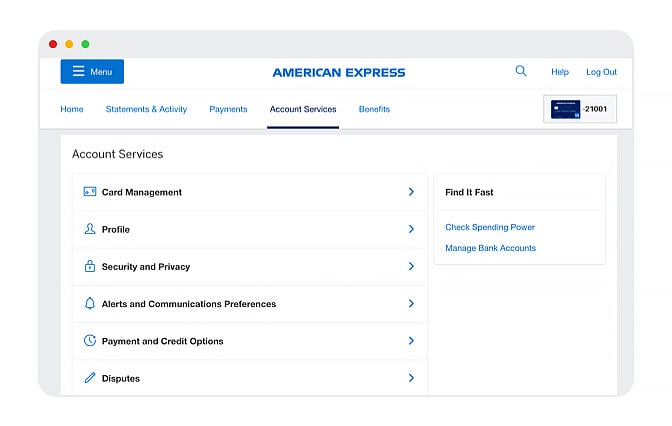Switch to the Payments tab
Screen dimensions: 672x426
[228, 109]
